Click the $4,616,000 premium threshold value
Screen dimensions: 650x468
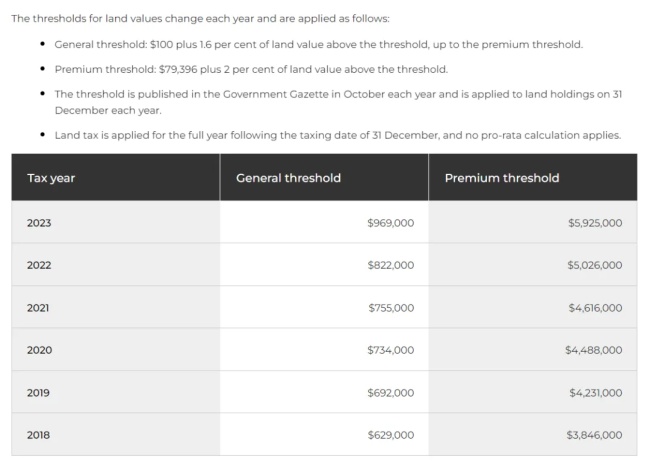(x=595, y=308)
